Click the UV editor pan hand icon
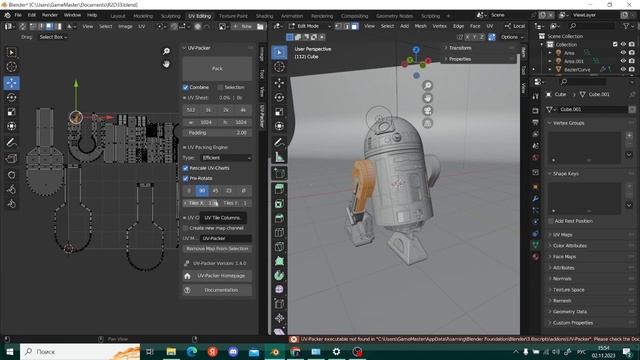This screenshot has height=360, width=640. [x=166, y=64]
